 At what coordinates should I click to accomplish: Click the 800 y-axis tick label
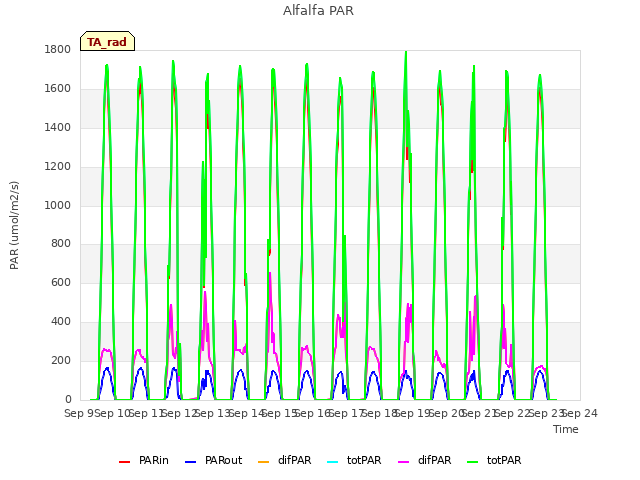61,244
